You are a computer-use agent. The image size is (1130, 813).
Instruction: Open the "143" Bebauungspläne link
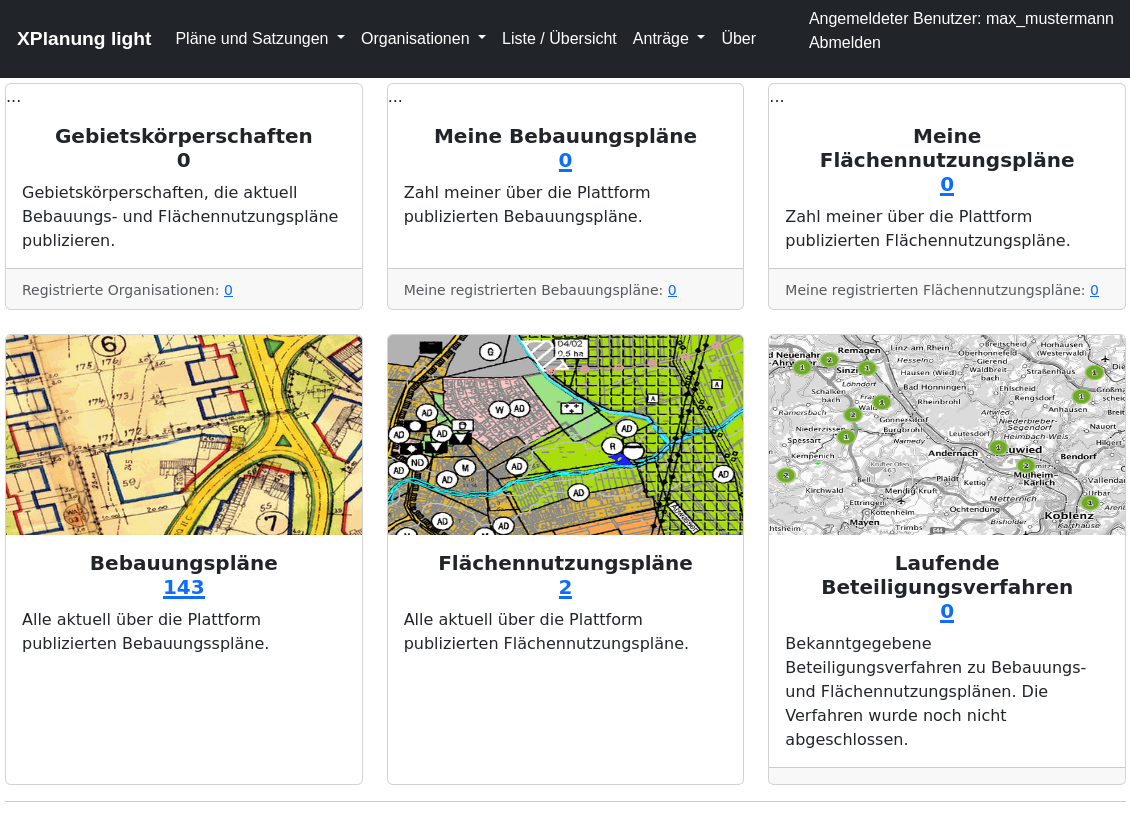[x=184, y=589]
